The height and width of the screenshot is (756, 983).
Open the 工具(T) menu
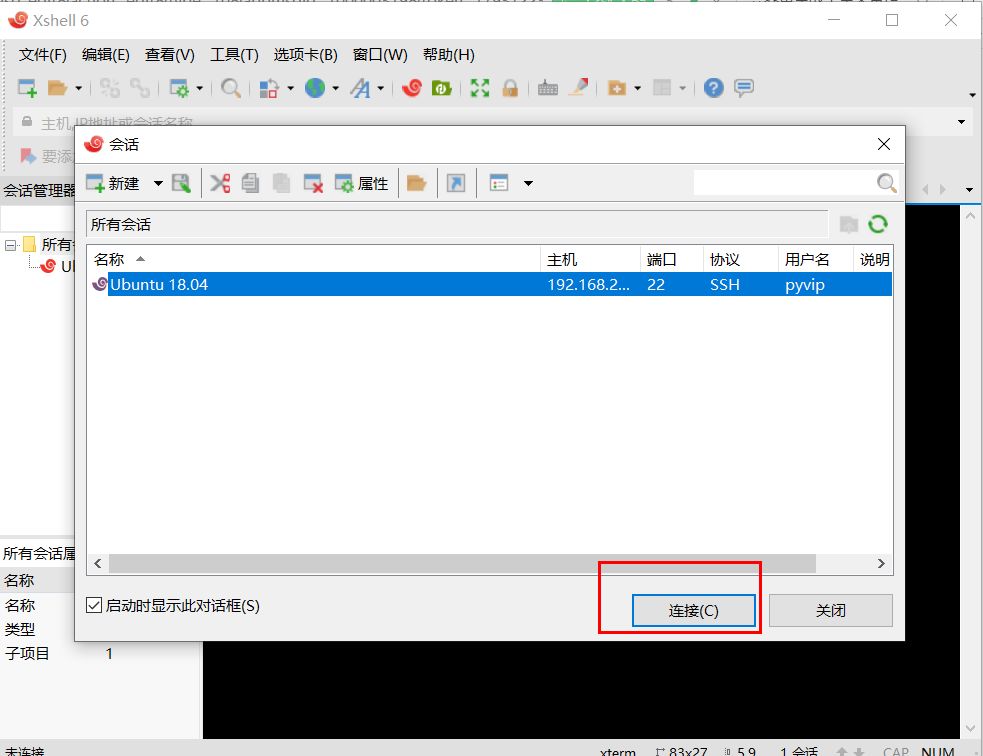coord(233,55)
